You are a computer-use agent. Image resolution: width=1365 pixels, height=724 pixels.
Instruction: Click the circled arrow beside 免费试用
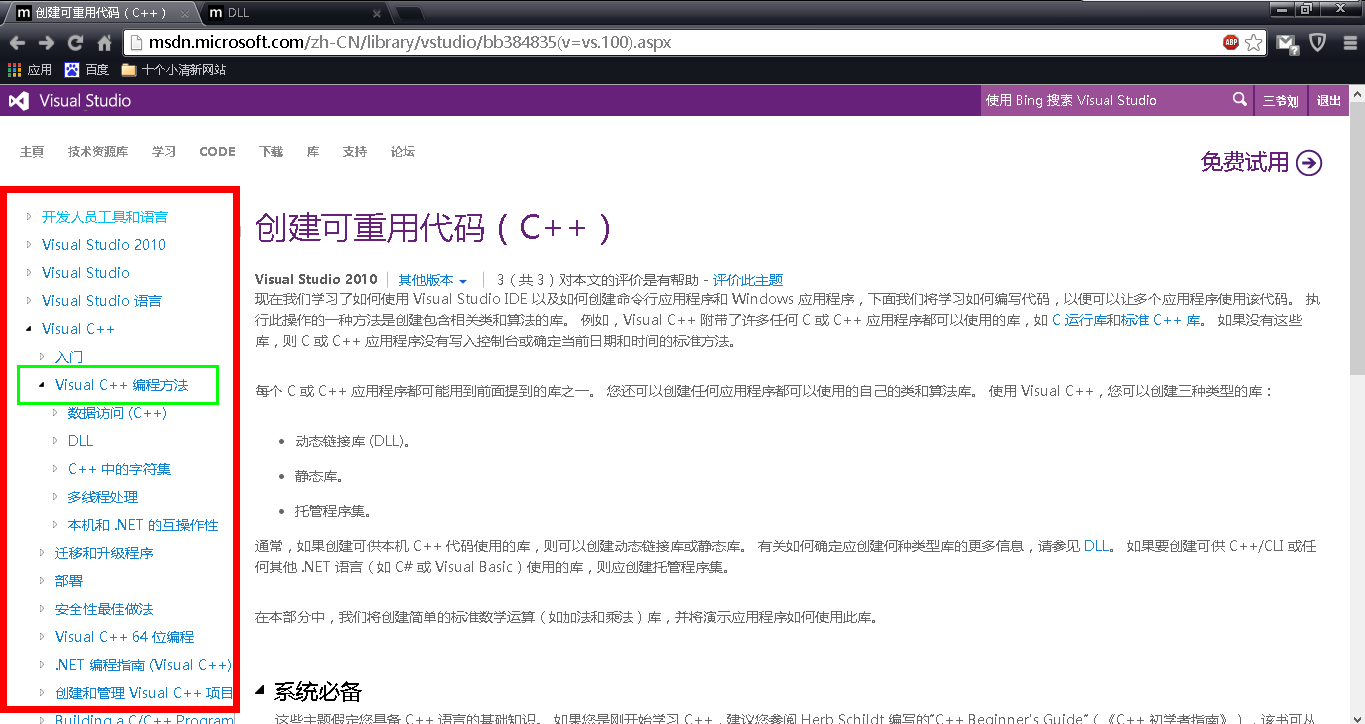(x=1309, y=163)
